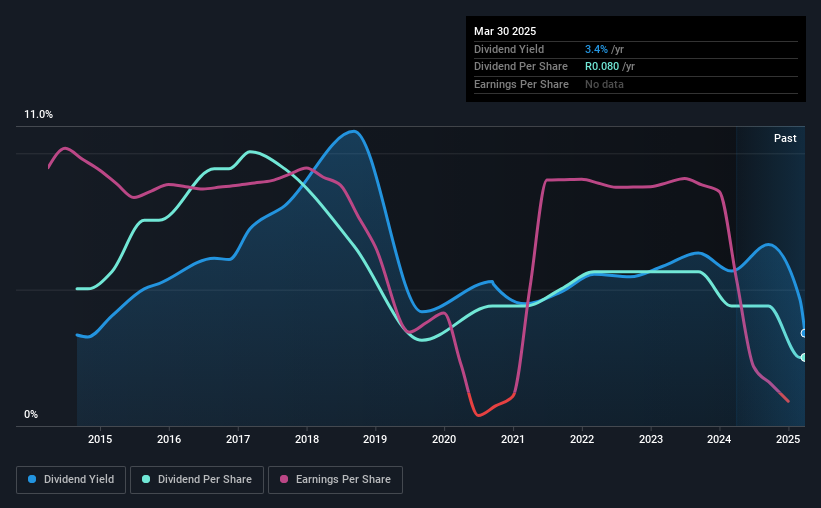Image resolution: width=821 pixels, height=508 pixels.
Task: Click the 2017 x-axis label
Action: tap(238, 439)
